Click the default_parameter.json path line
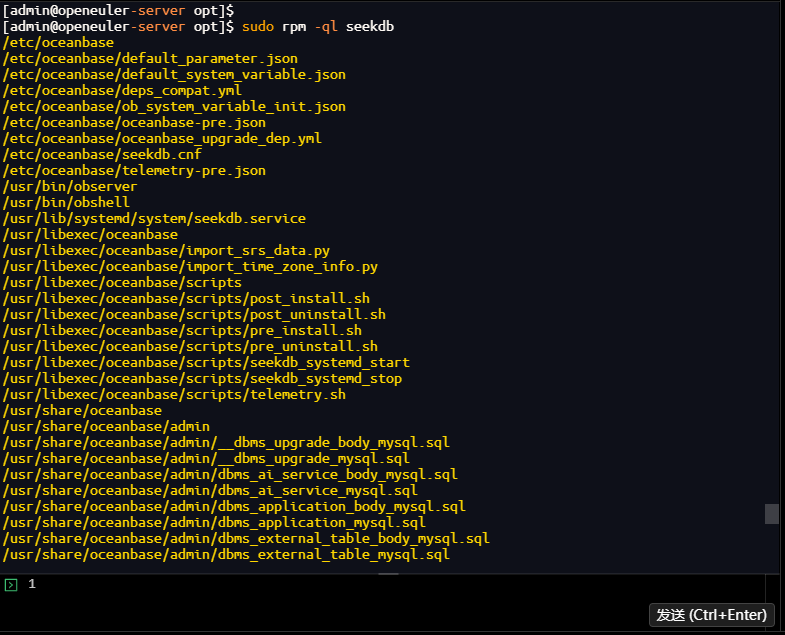Viewport: 785px width, 635px height. point(150,58)
